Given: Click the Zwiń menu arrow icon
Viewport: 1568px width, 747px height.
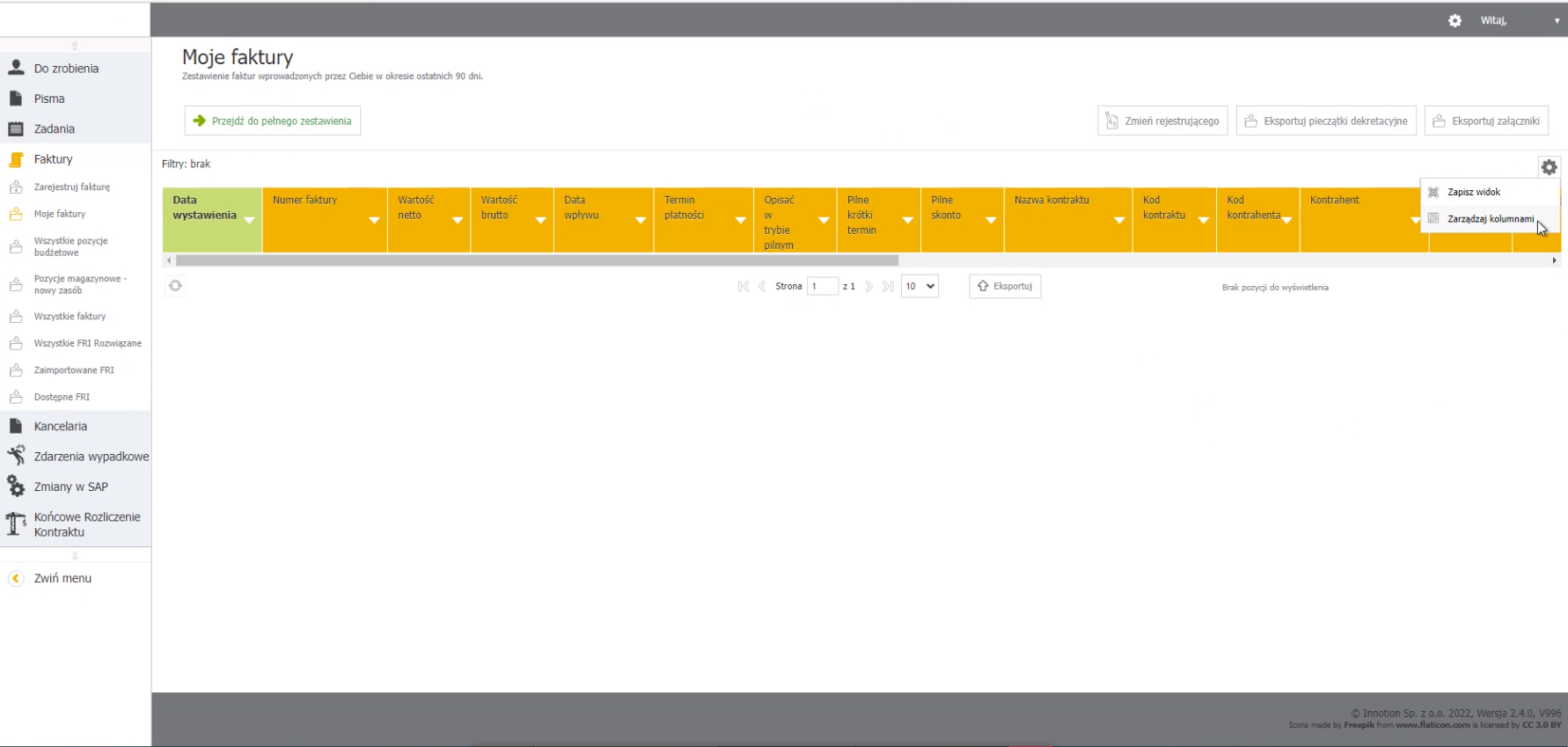Looking at the screenshot, I should [x=16, y=578].
